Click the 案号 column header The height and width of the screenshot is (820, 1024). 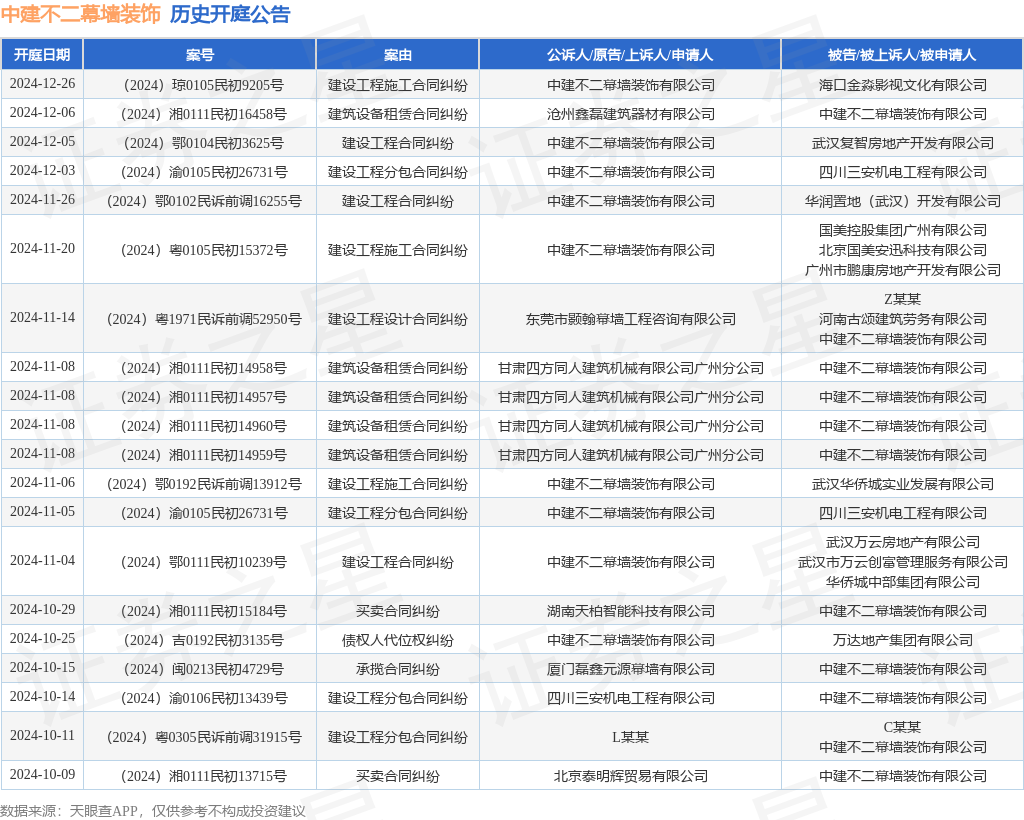200,55
